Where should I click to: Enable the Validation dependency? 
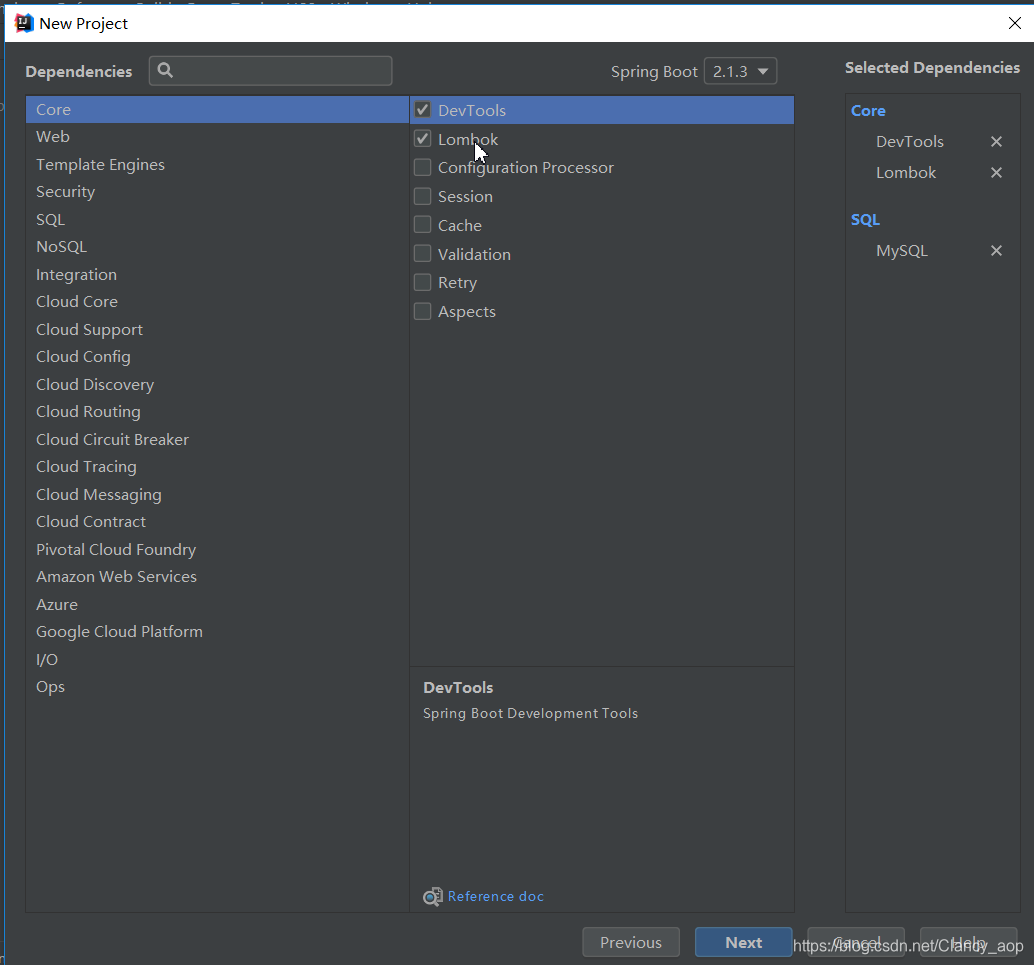coord(423,254)
